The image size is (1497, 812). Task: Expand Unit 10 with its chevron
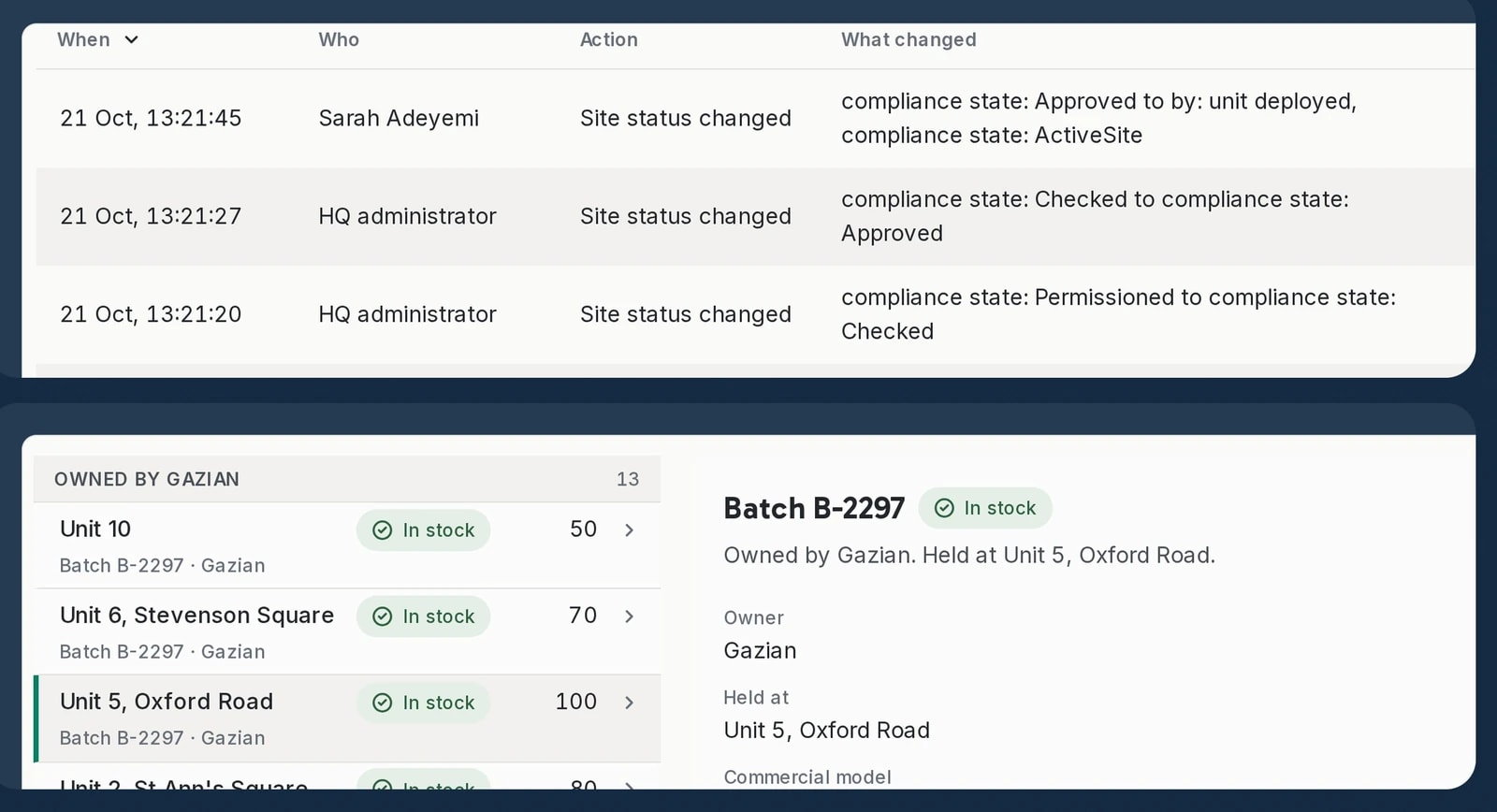(x=629, y=529)
